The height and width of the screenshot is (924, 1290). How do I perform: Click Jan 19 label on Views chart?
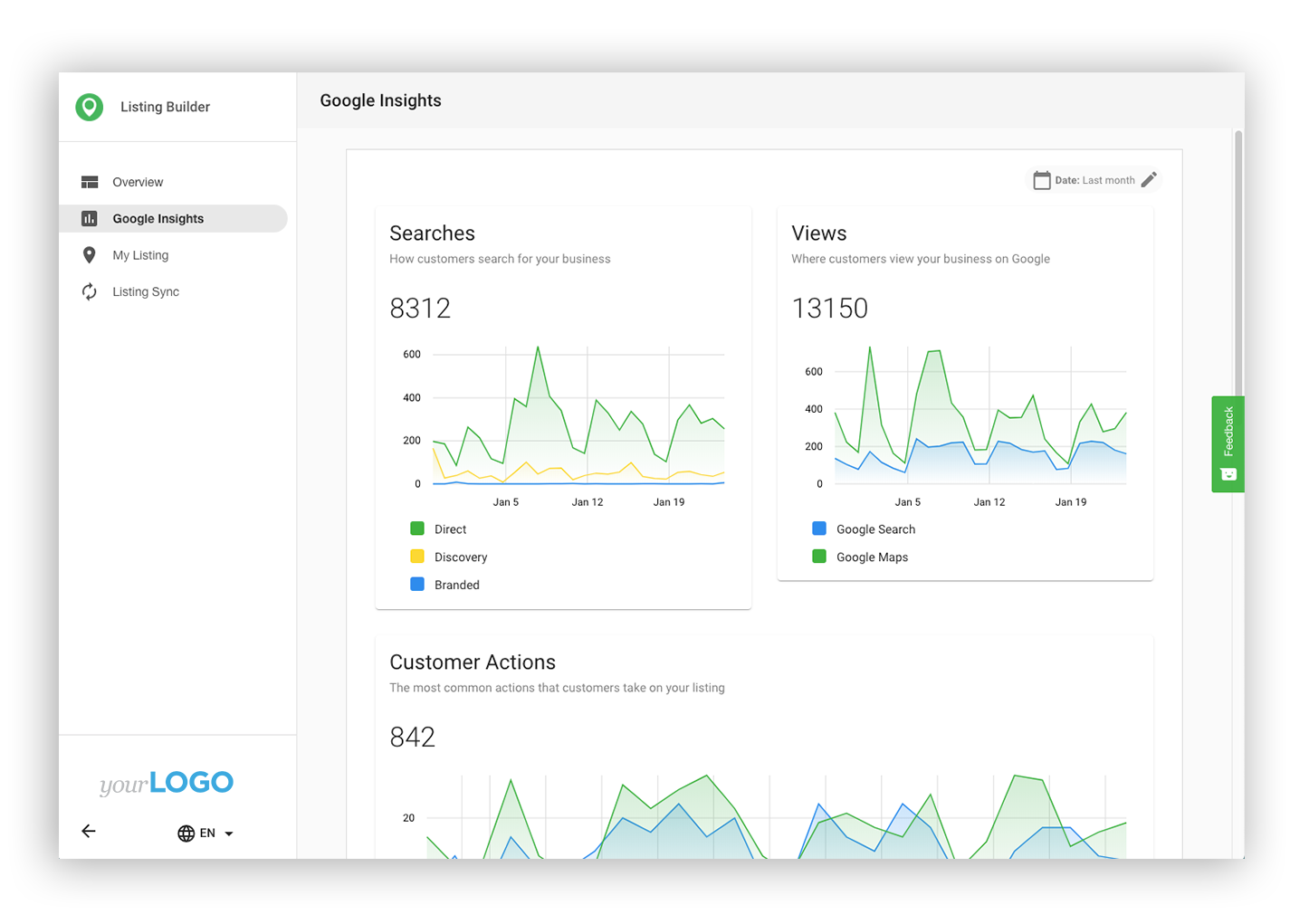point(1071,502)
